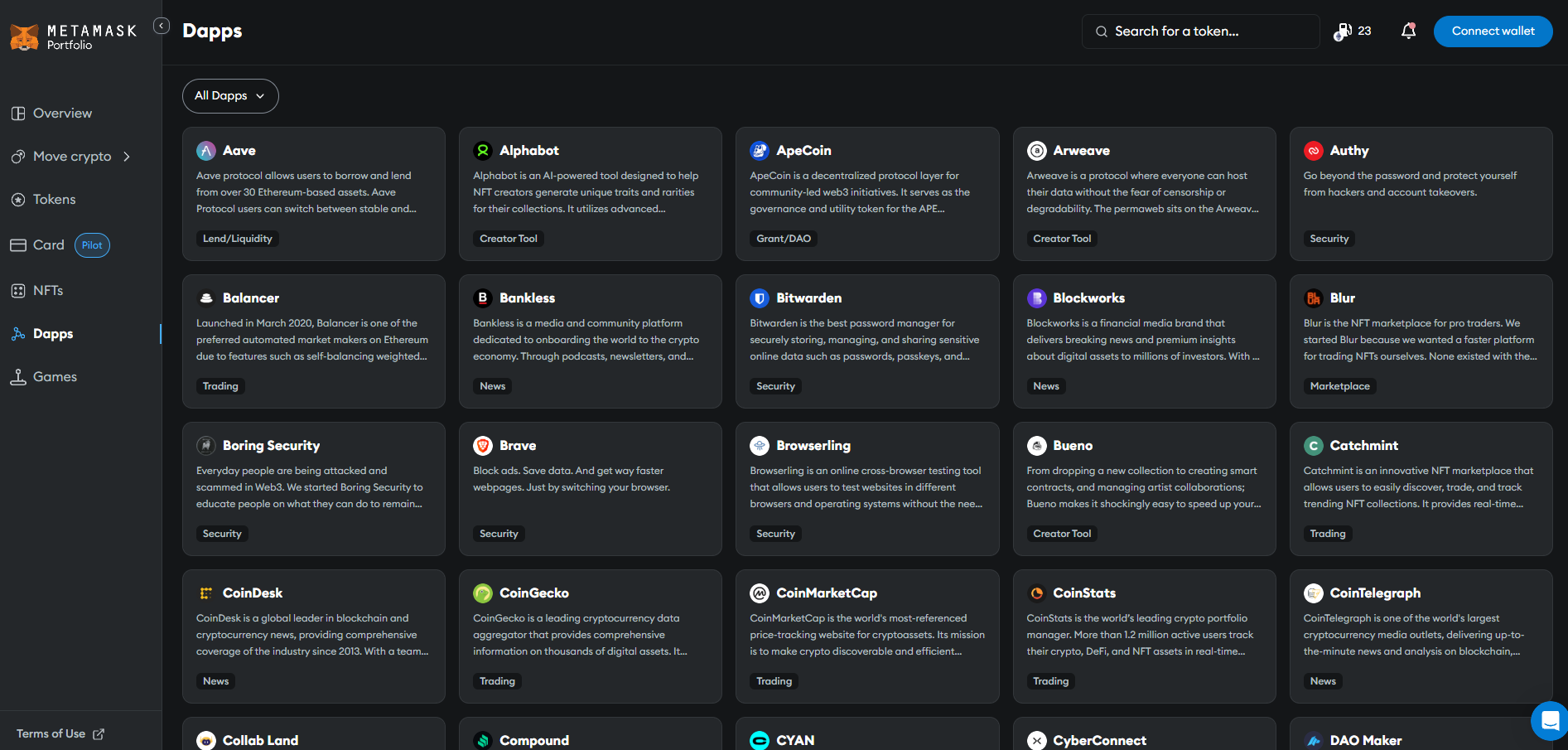Click the Bitwarden shield icon
1568x750 pixels.
tap(760, 298)
